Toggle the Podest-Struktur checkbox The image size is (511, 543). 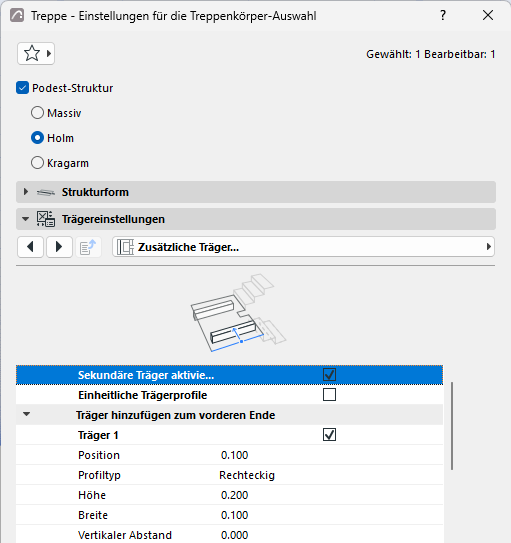(x=23, y=88)
